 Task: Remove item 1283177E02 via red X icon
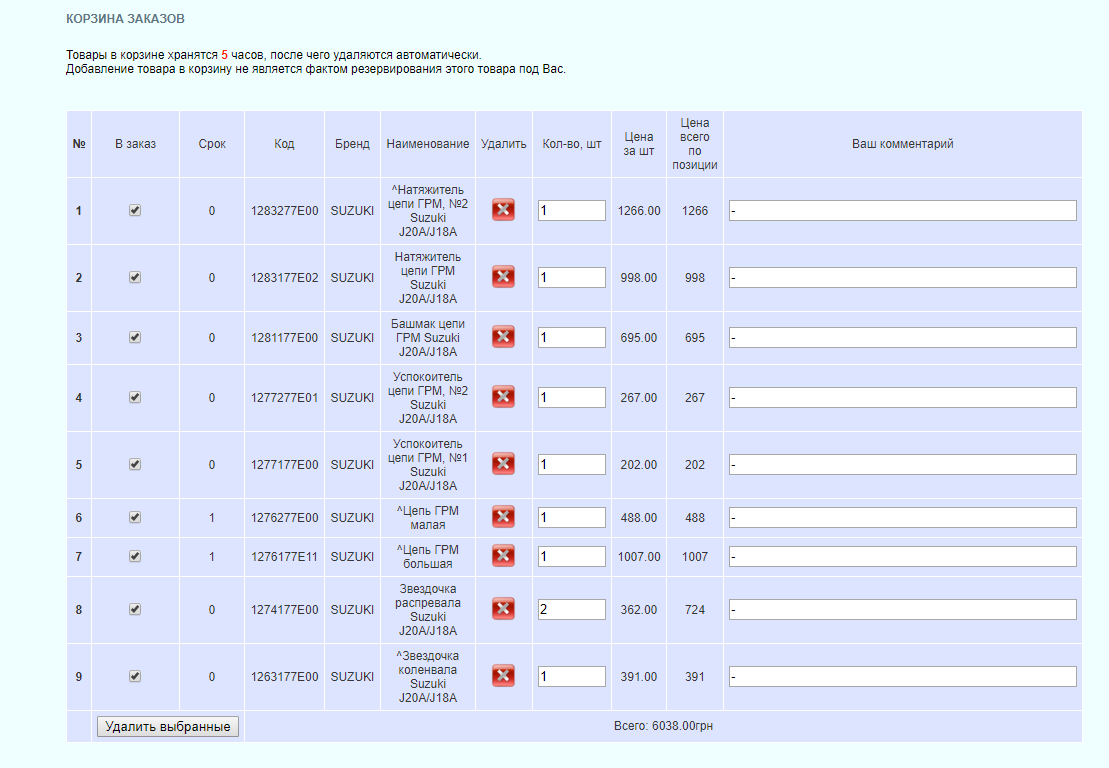(503, 277)
